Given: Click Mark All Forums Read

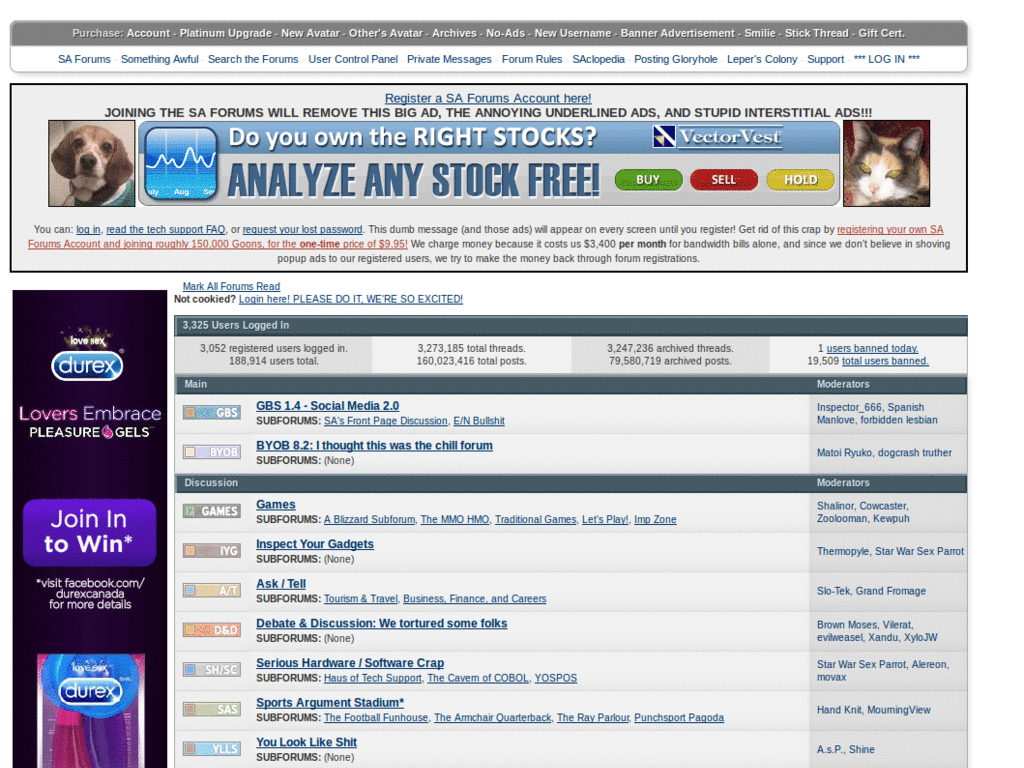Looking at the screenshot, I should point(231,287).
